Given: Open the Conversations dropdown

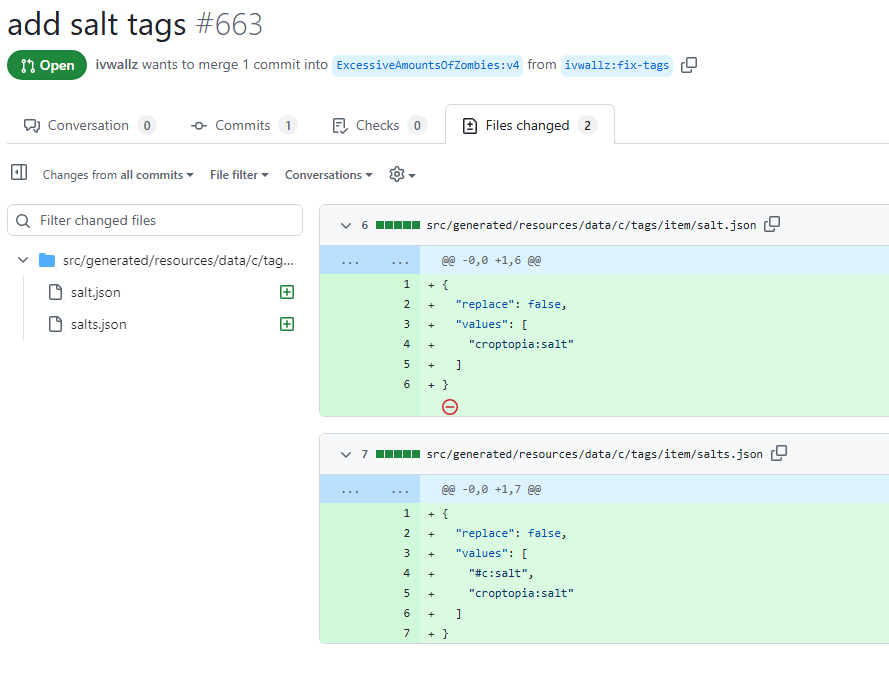Looking at the screenshot, I should tap(328, 175).
